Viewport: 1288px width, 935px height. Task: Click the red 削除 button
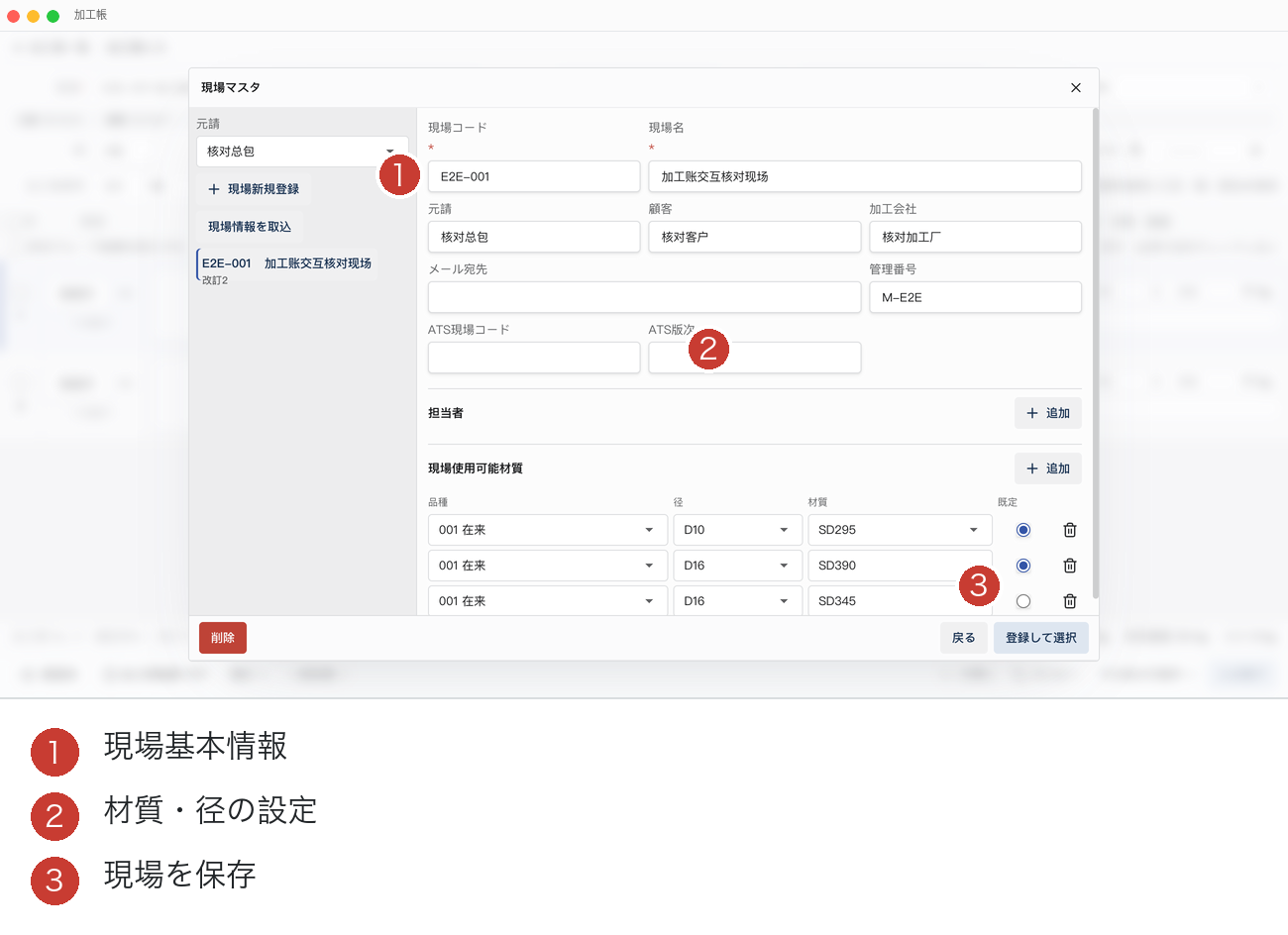223,638
